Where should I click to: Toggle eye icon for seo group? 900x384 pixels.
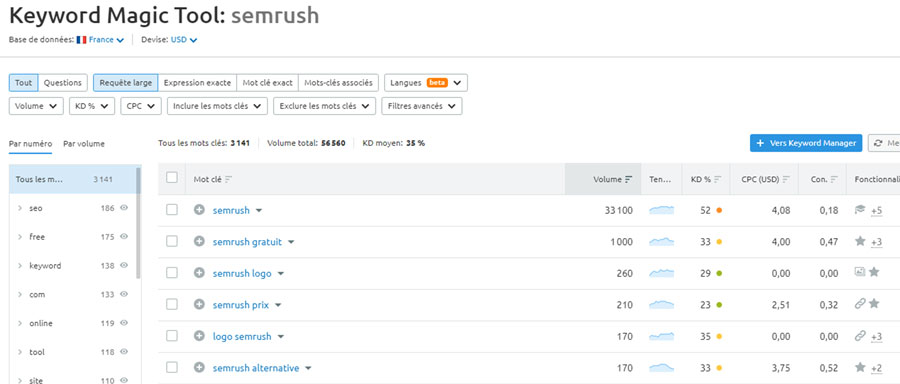point(123,208)
